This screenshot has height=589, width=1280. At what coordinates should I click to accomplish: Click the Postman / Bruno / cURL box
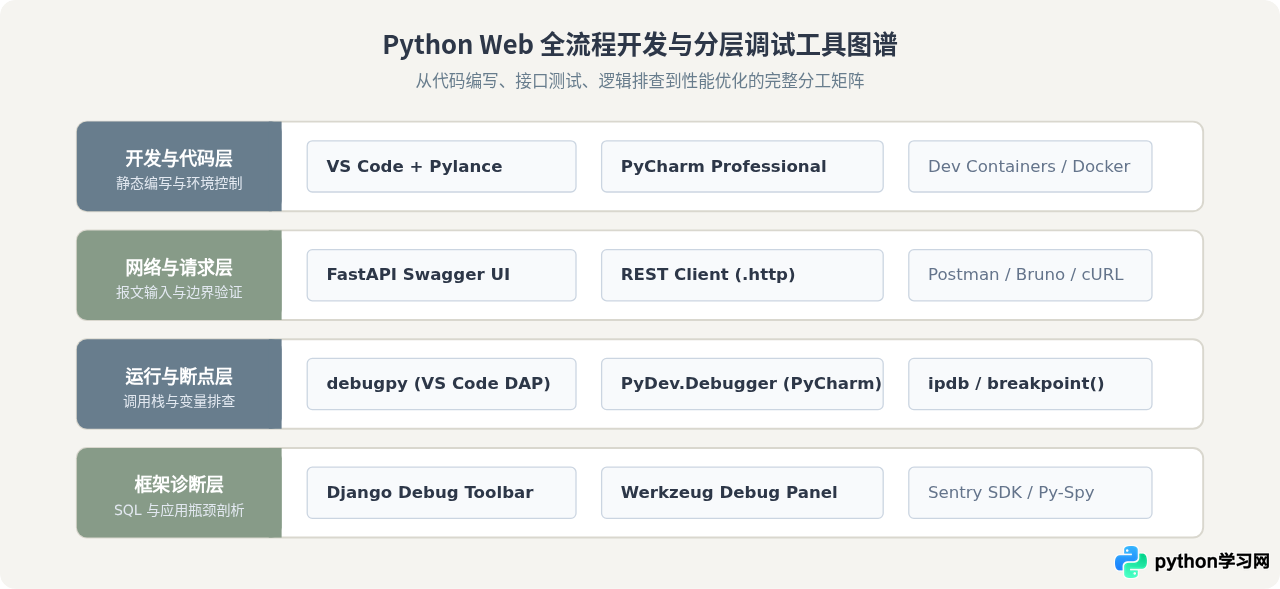click(x=1030, y=275)
